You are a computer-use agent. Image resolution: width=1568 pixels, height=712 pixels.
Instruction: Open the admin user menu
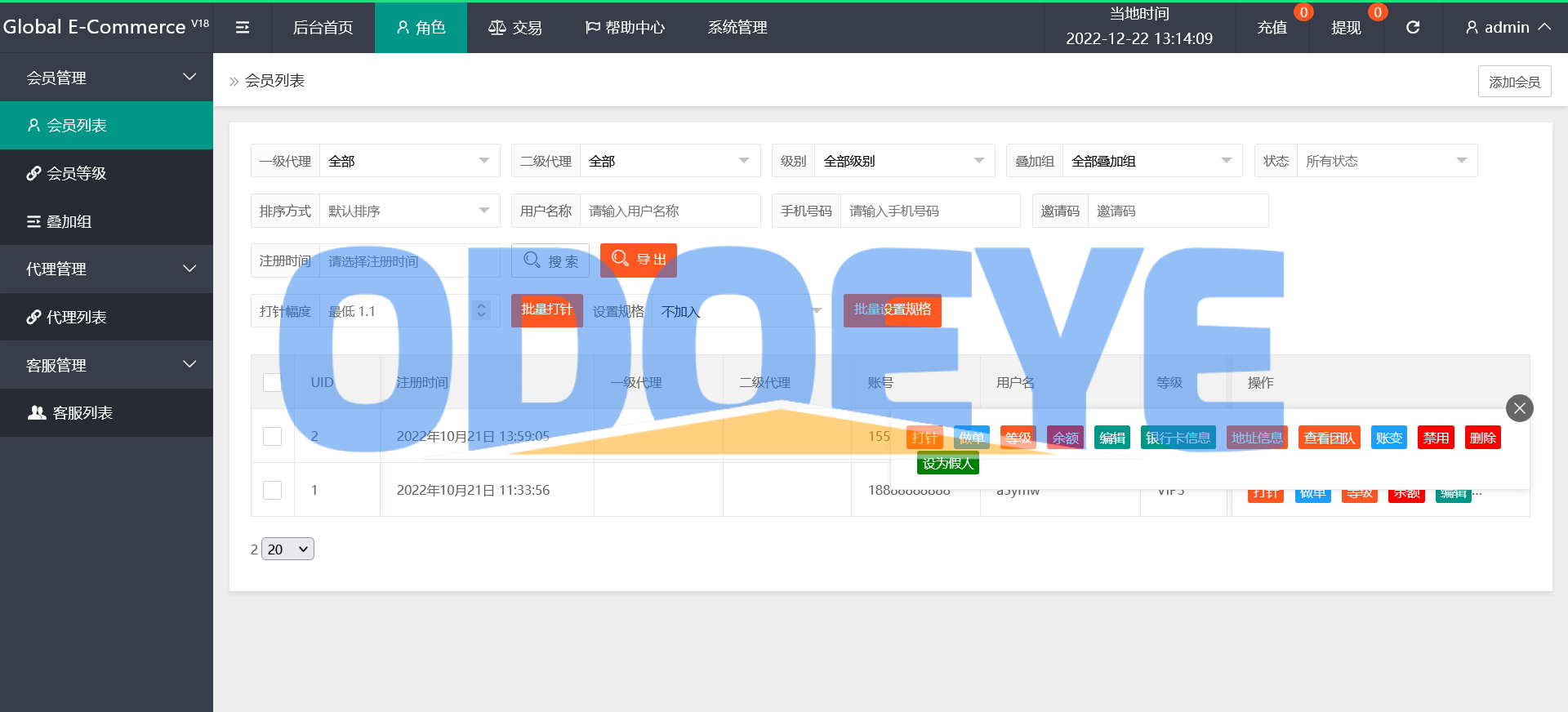[1508, 28]
